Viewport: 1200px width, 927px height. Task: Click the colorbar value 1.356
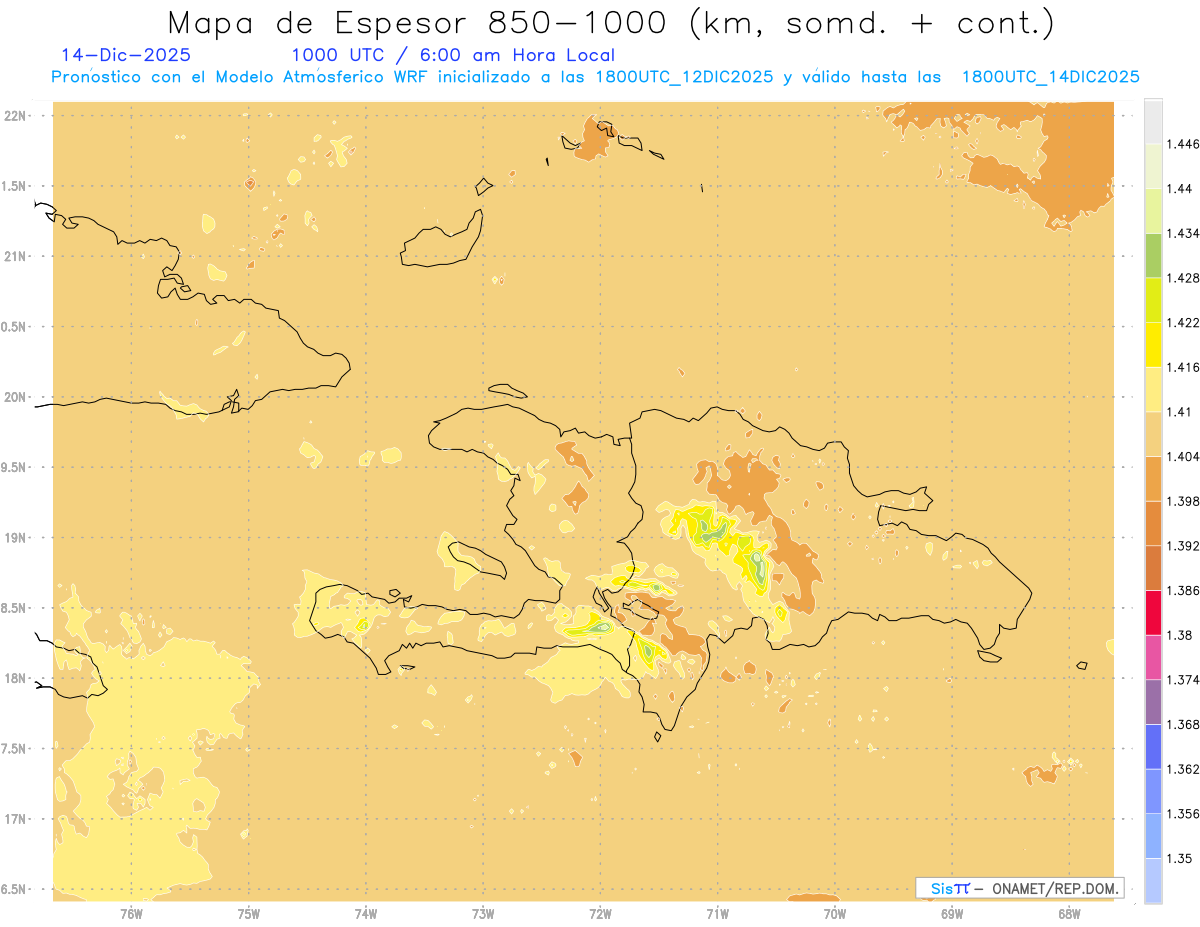pos(1184,814)
